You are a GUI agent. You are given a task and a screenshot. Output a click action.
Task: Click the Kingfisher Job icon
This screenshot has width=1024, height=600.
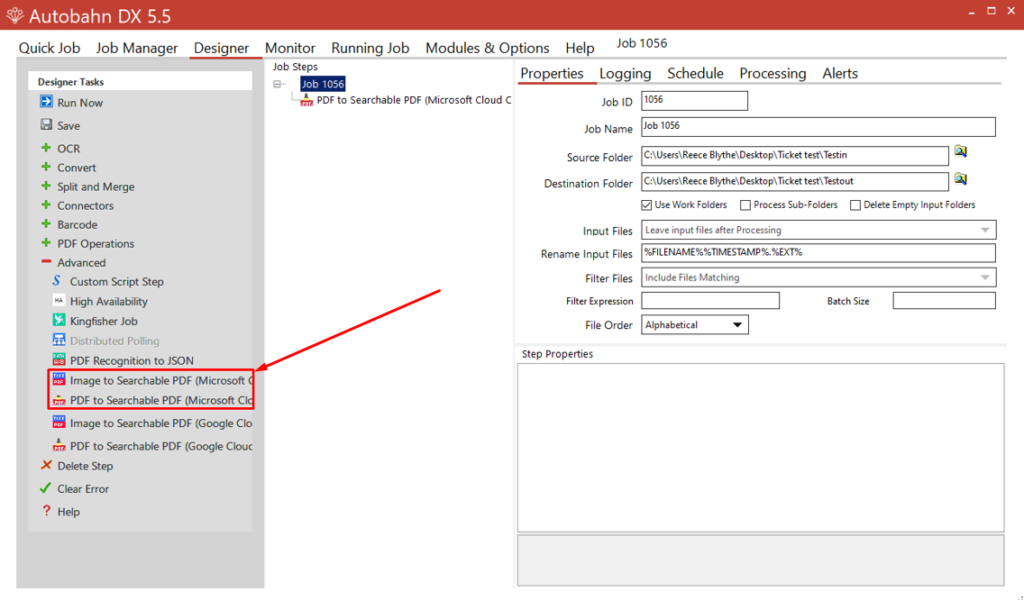coord(59,321)
